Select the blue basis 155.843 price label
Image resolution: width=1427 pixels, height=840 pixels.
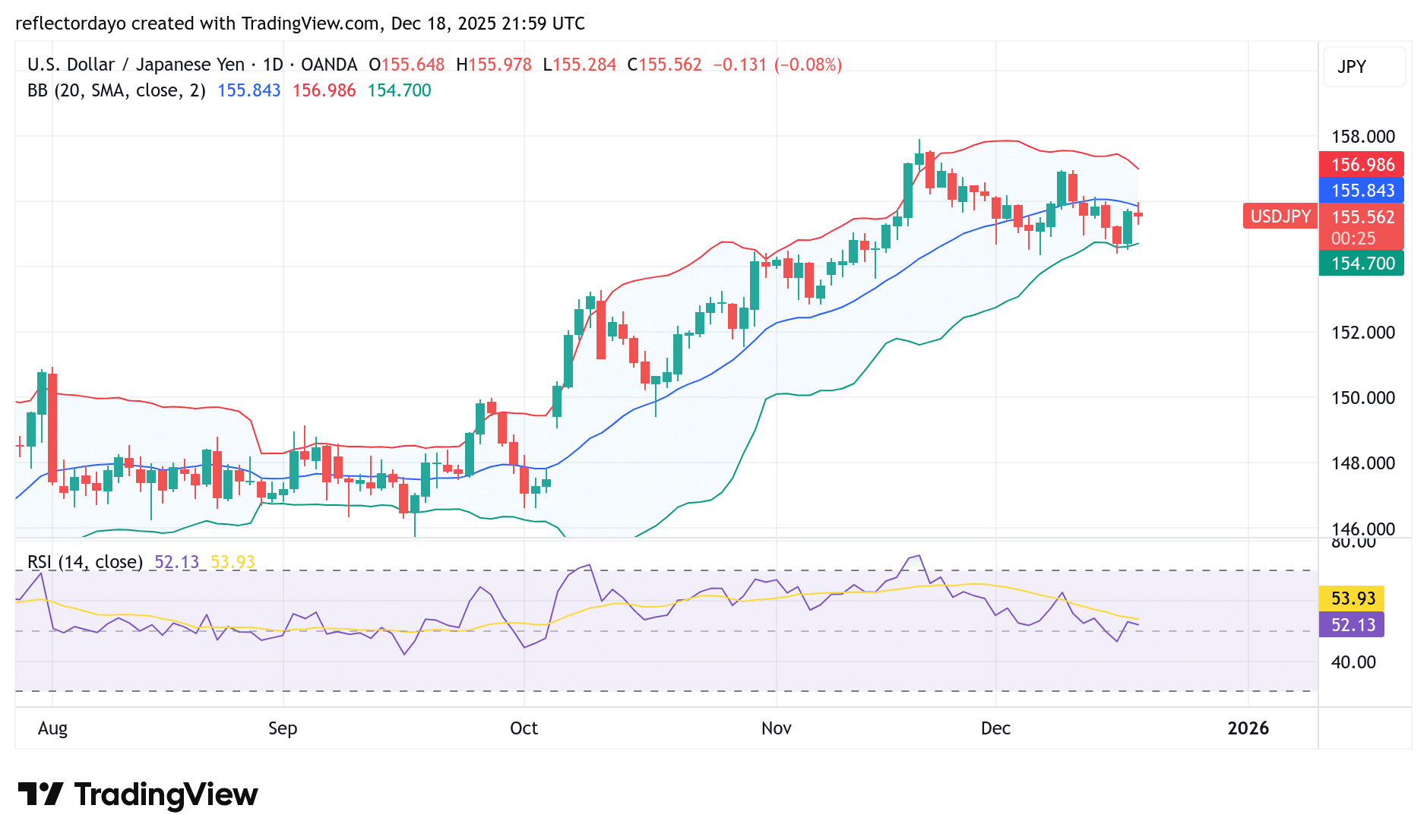1361,191
